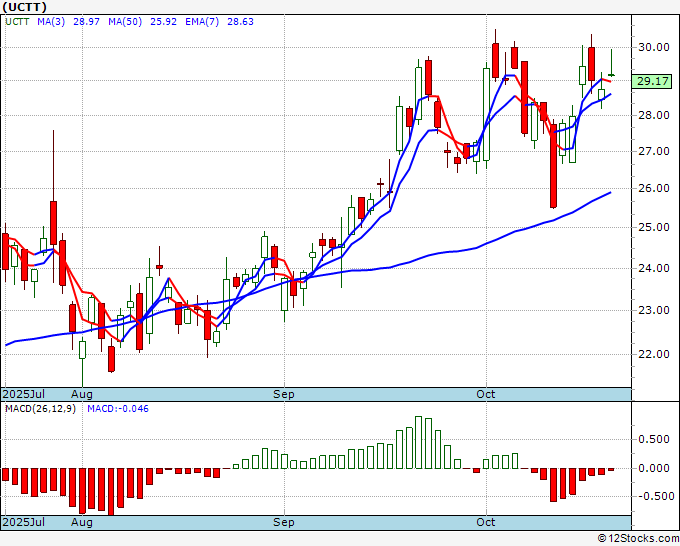Click the 0.000 MACD axis label
Screen dimensions: 680x546
pos(654,468)
